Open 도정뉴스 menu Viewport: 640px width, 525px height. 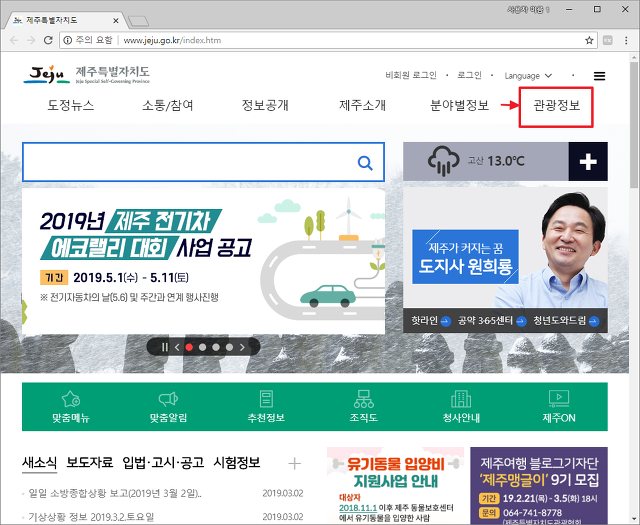point(71,105)
